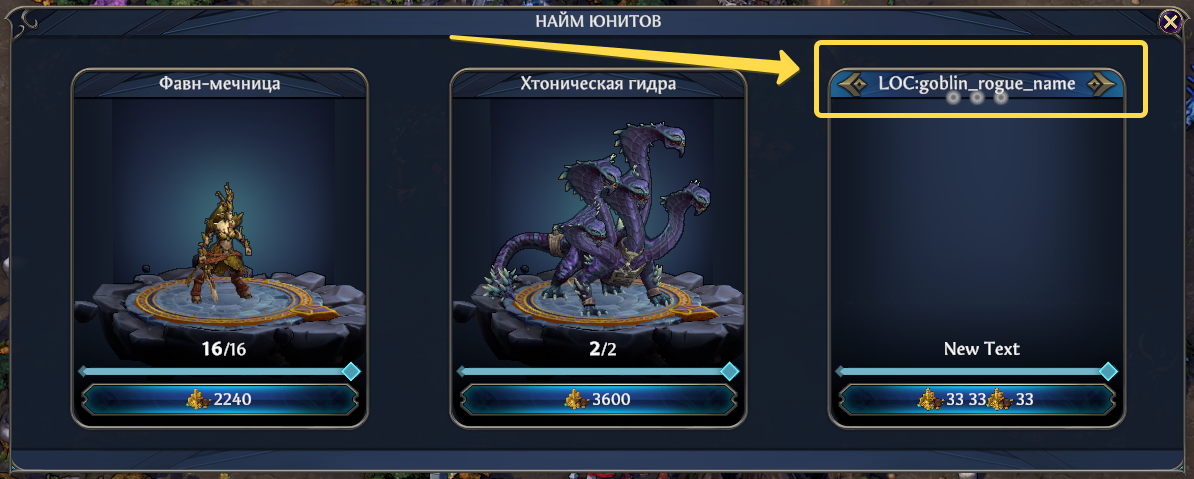
Task: Click the diamond slider handle for Хтоническая гидра
Action: [729, 372]
